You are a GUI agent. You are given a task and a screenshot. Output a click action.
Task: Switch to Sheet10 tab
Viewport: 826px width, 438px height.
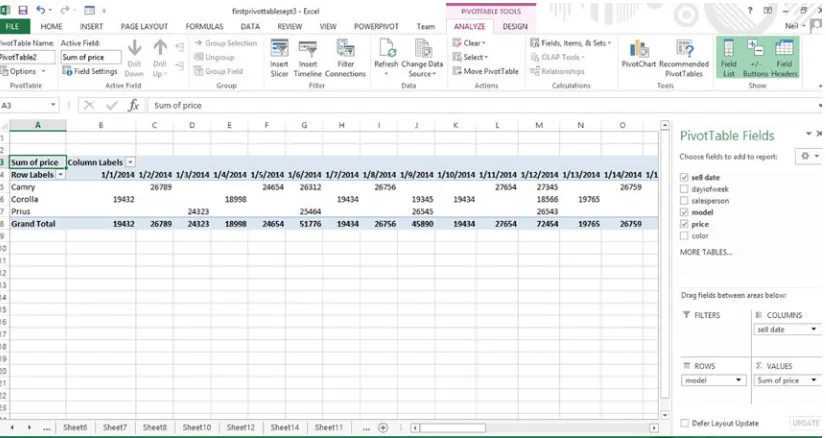196,427
